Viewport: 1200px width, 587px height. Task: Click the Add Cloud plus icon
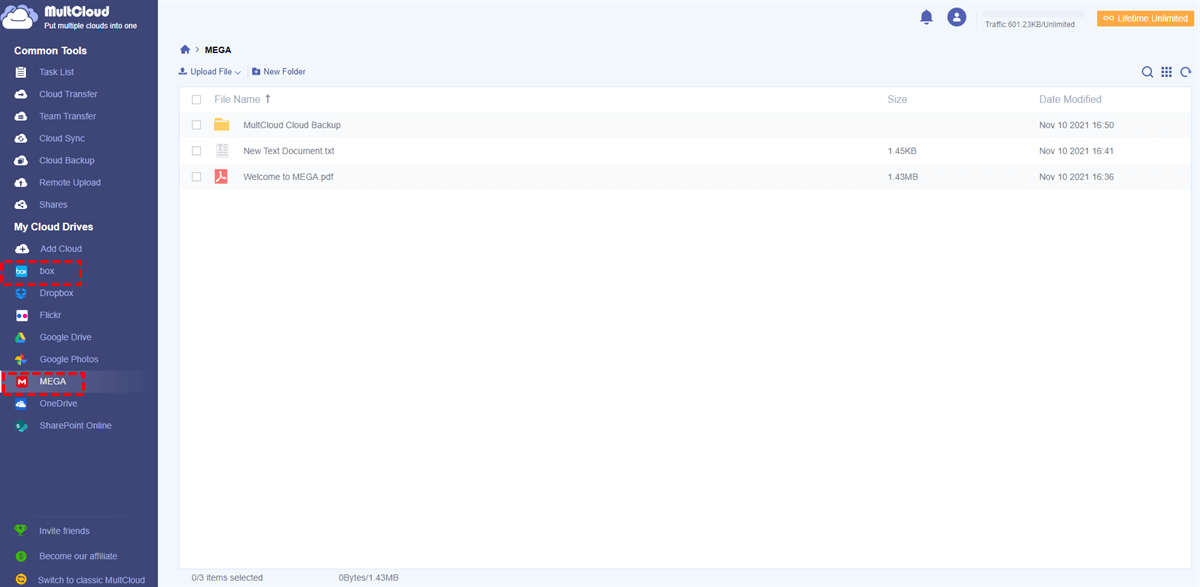click(x=21, y=249)
